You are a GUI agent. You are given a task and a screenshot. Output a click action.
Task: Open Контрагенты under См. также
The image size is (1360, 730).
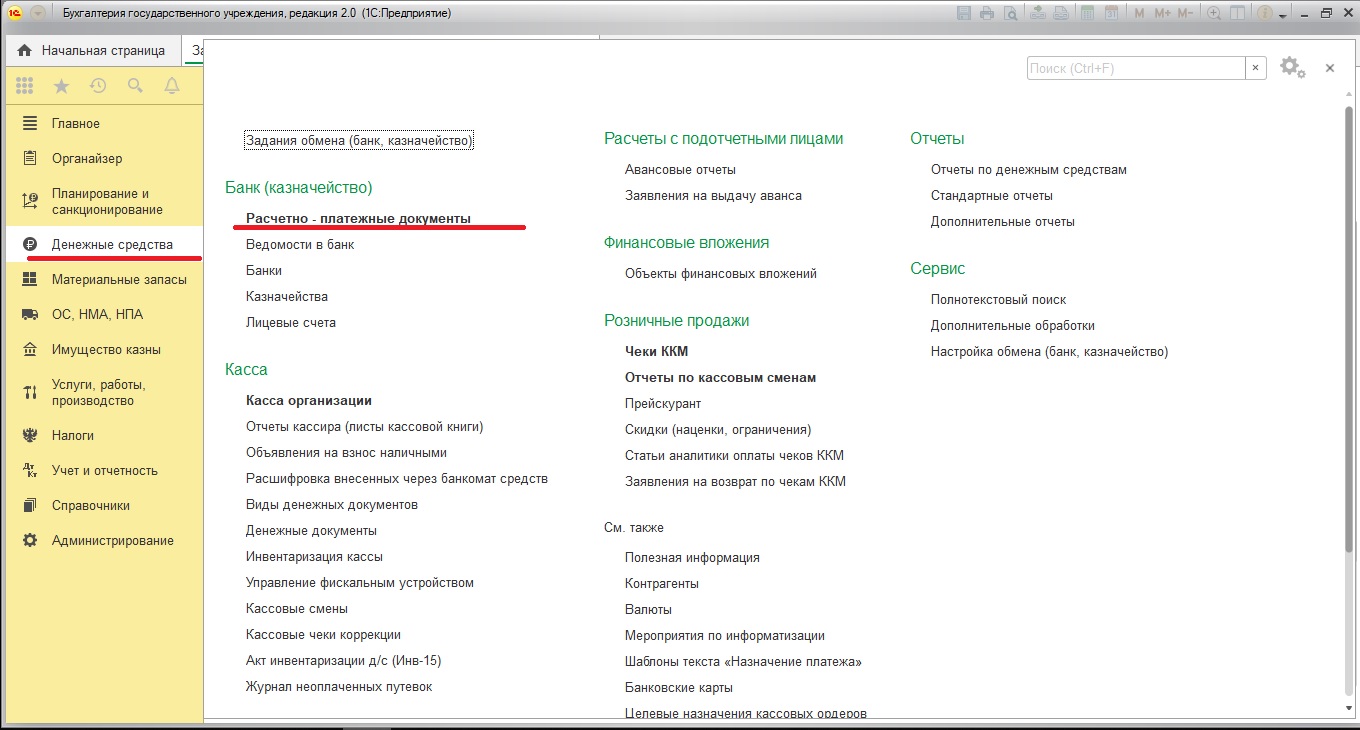[662, 583]
